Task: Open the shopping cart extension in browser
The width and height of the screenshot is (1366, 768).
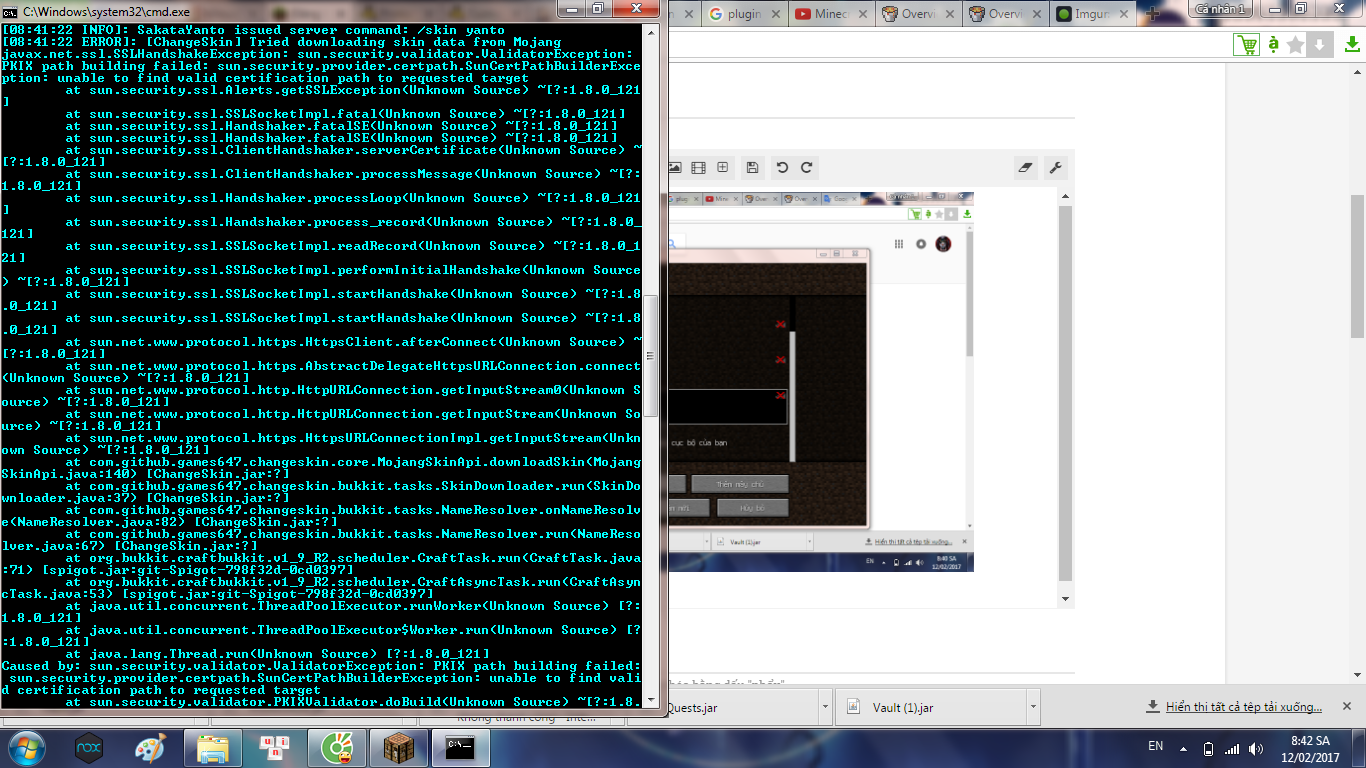Action: pyautogui.click(x=1246, y=45)
